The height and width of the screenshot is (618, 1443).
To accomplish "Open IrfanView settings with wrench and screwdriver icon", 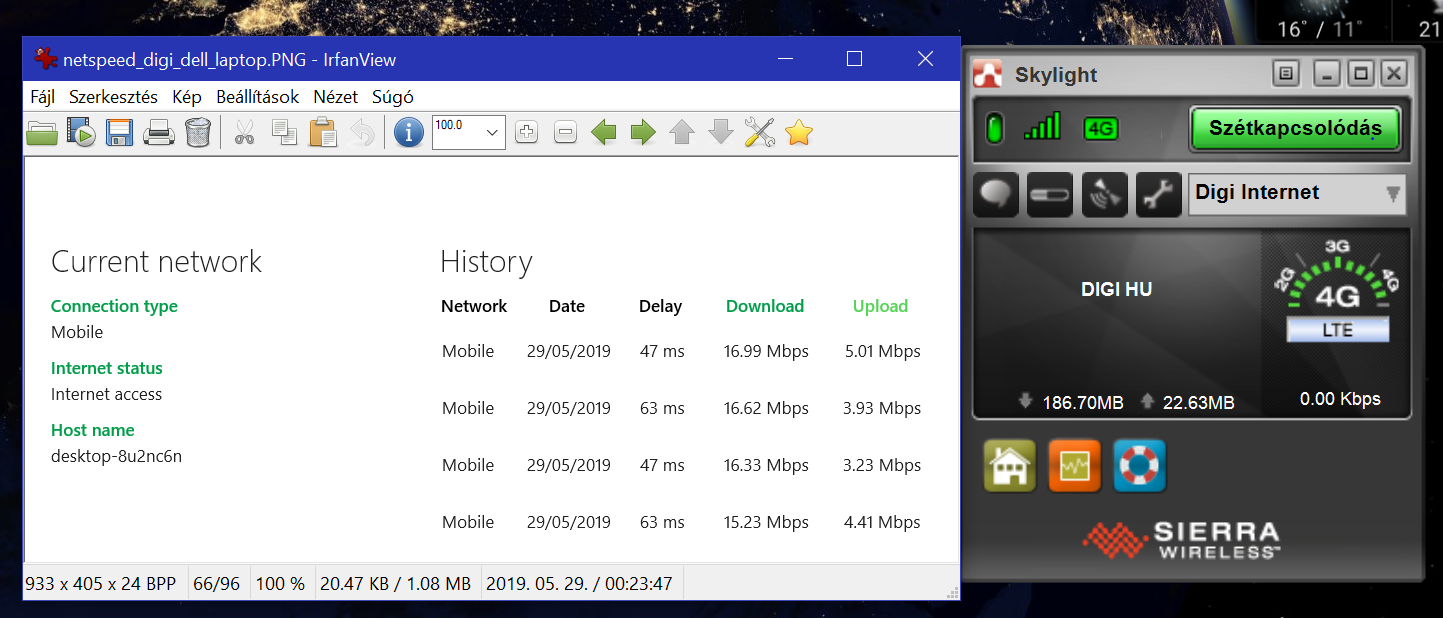I will (x=760, y=132).
